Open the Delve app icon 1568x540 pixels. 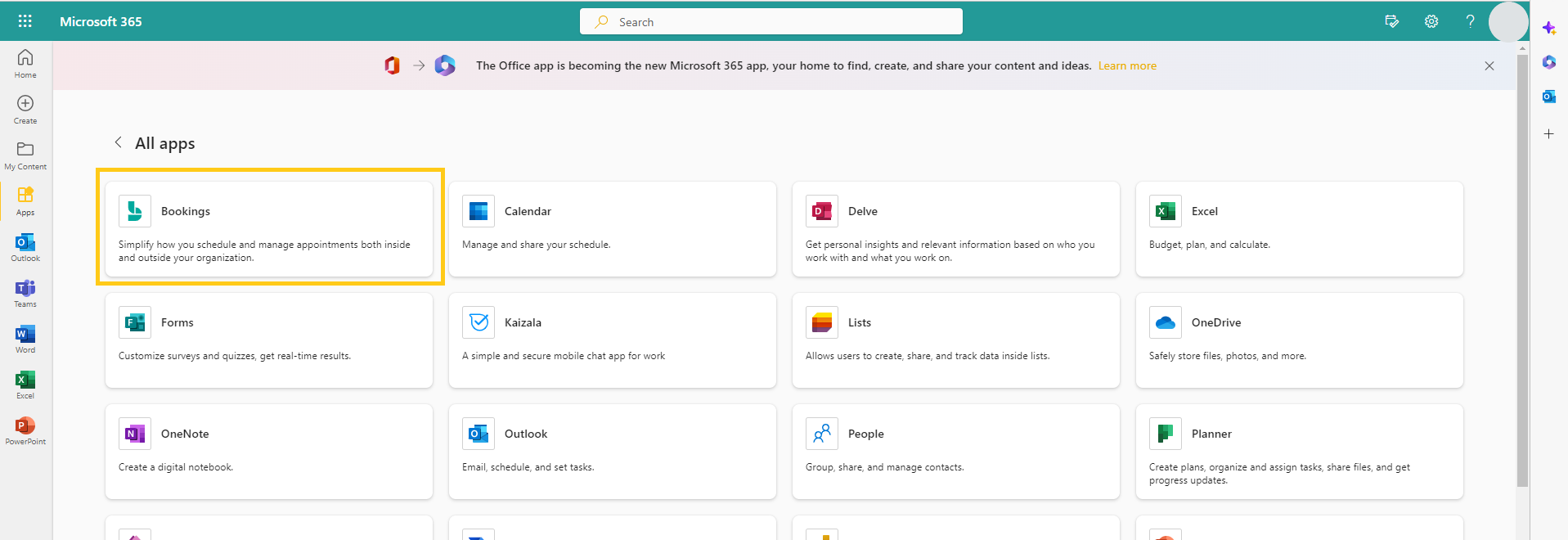pos(821,211)
